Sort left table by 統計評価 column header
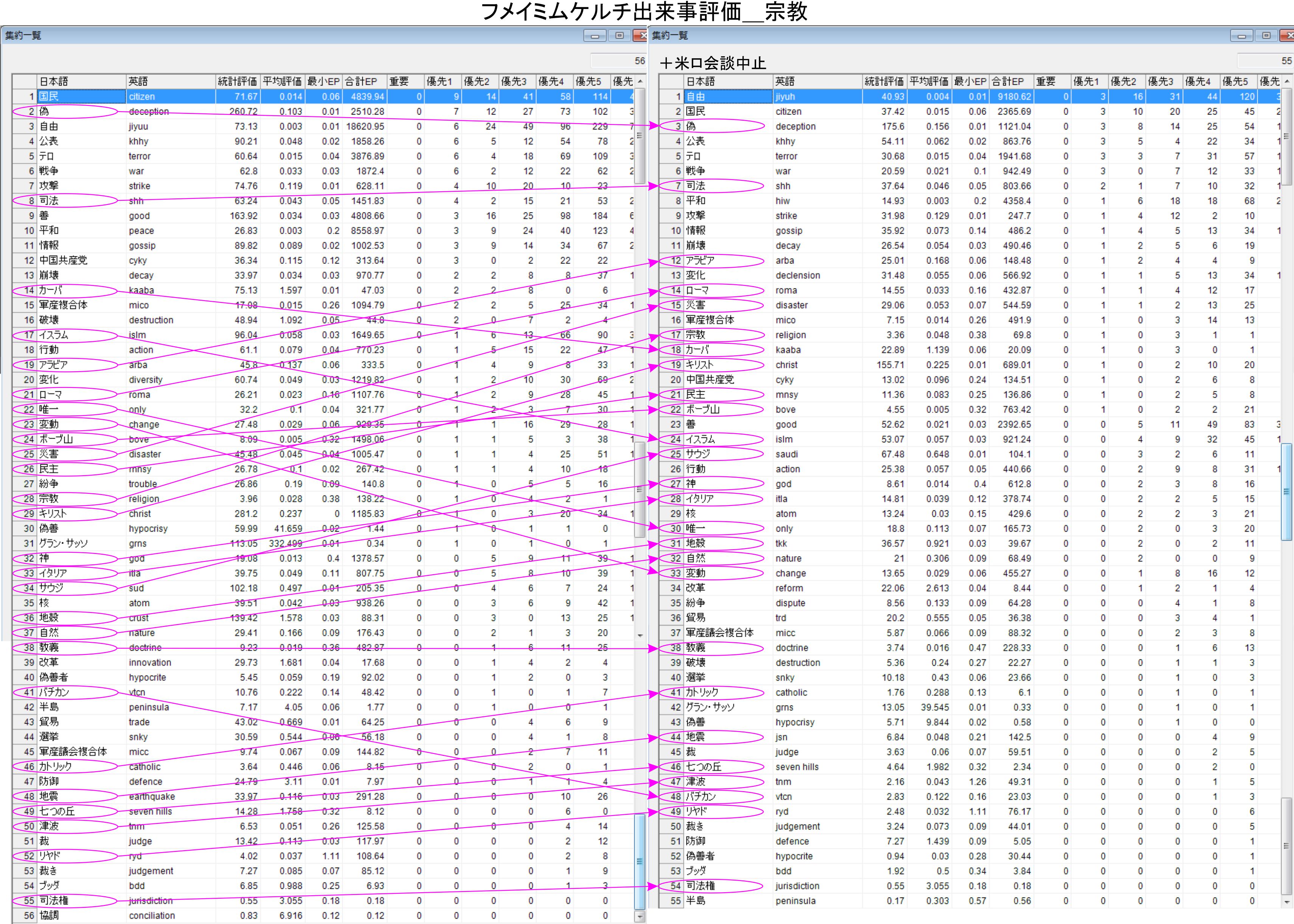 tap(238, 82)
